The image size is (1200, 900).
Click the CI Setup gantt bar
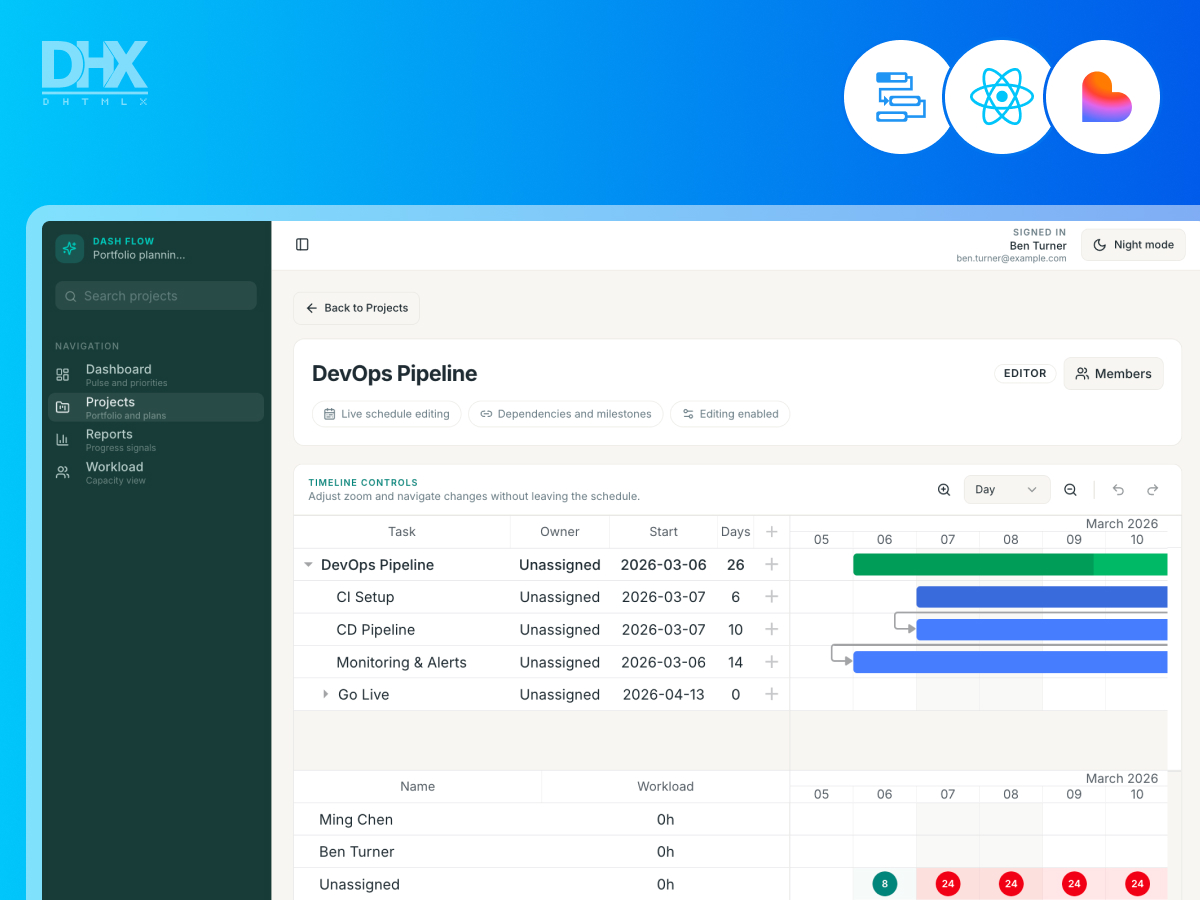point(1042,597)
